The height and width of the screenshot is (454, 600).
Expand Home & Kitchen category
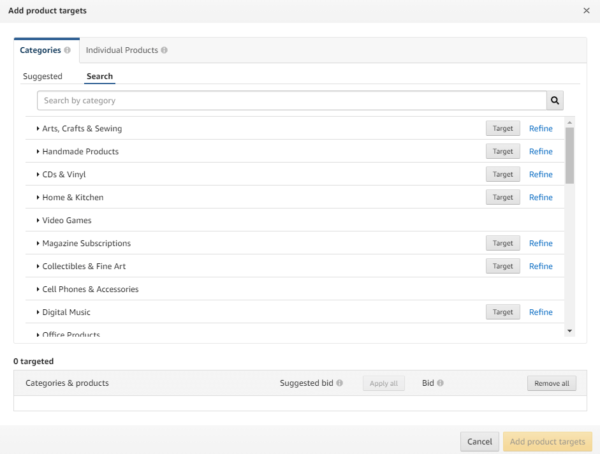(38, 198)
